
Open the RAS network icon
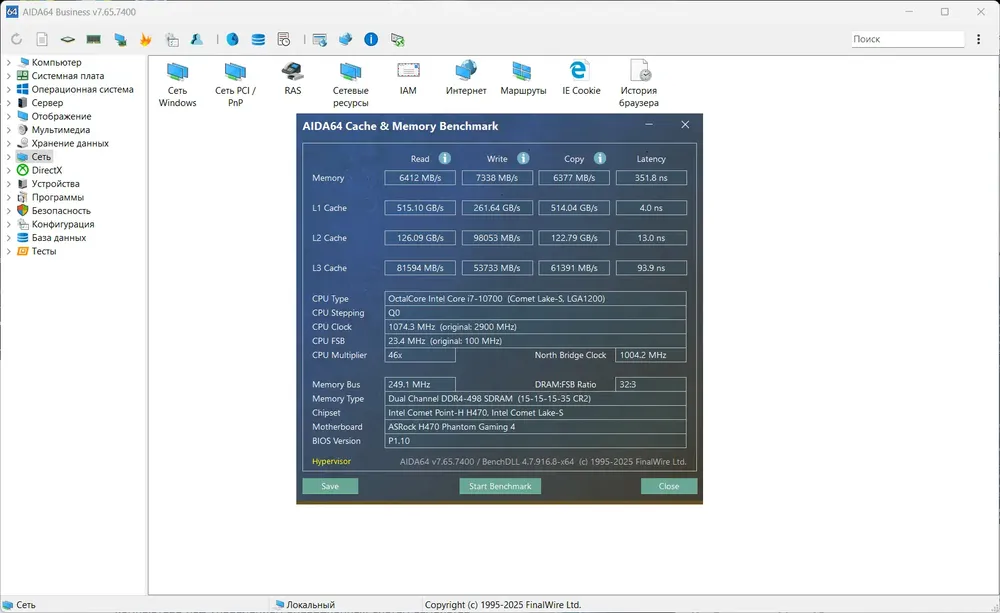click(x=293, y=78)
